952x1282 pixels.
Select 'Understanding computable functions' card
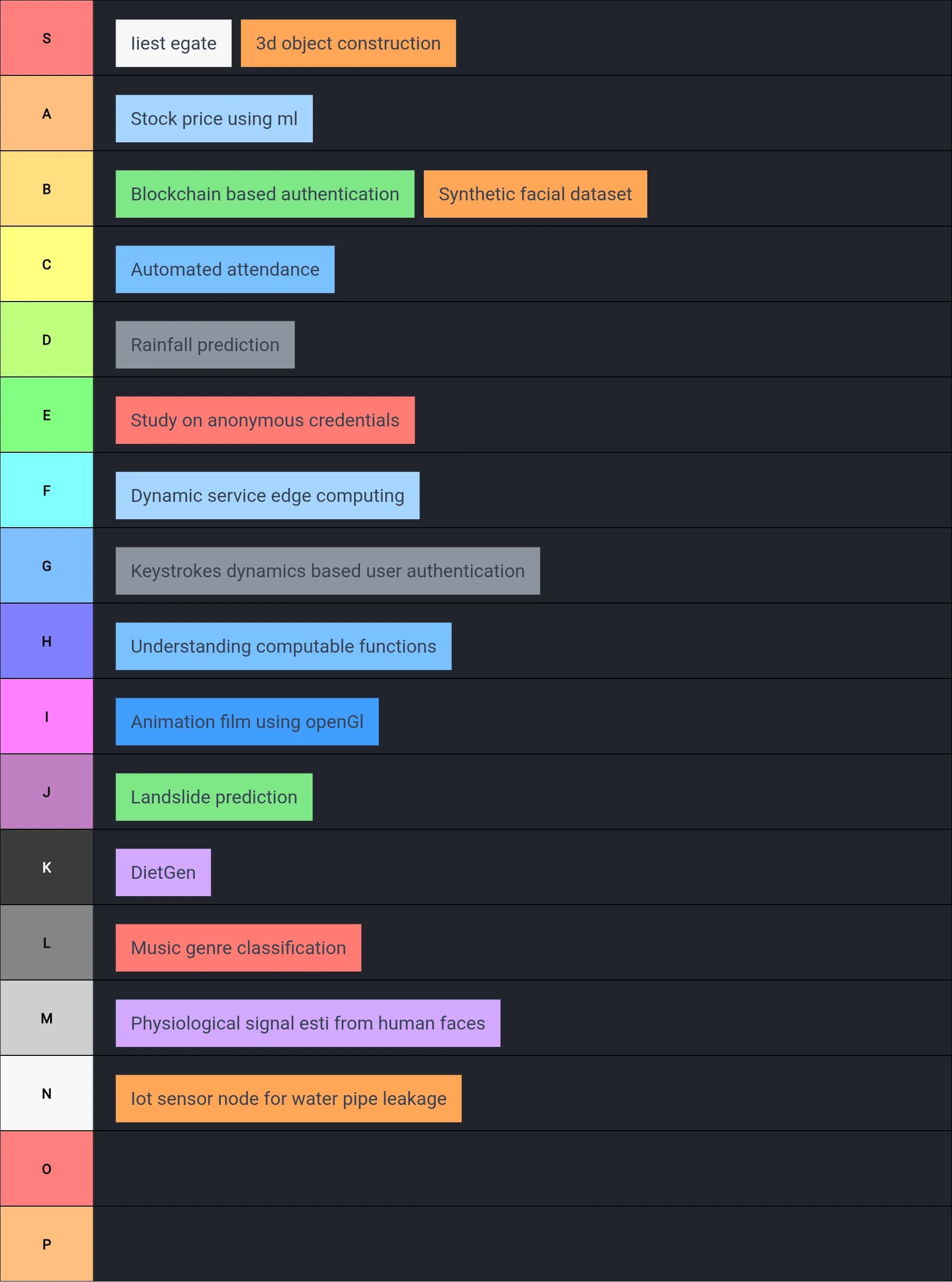click(283, 646)
